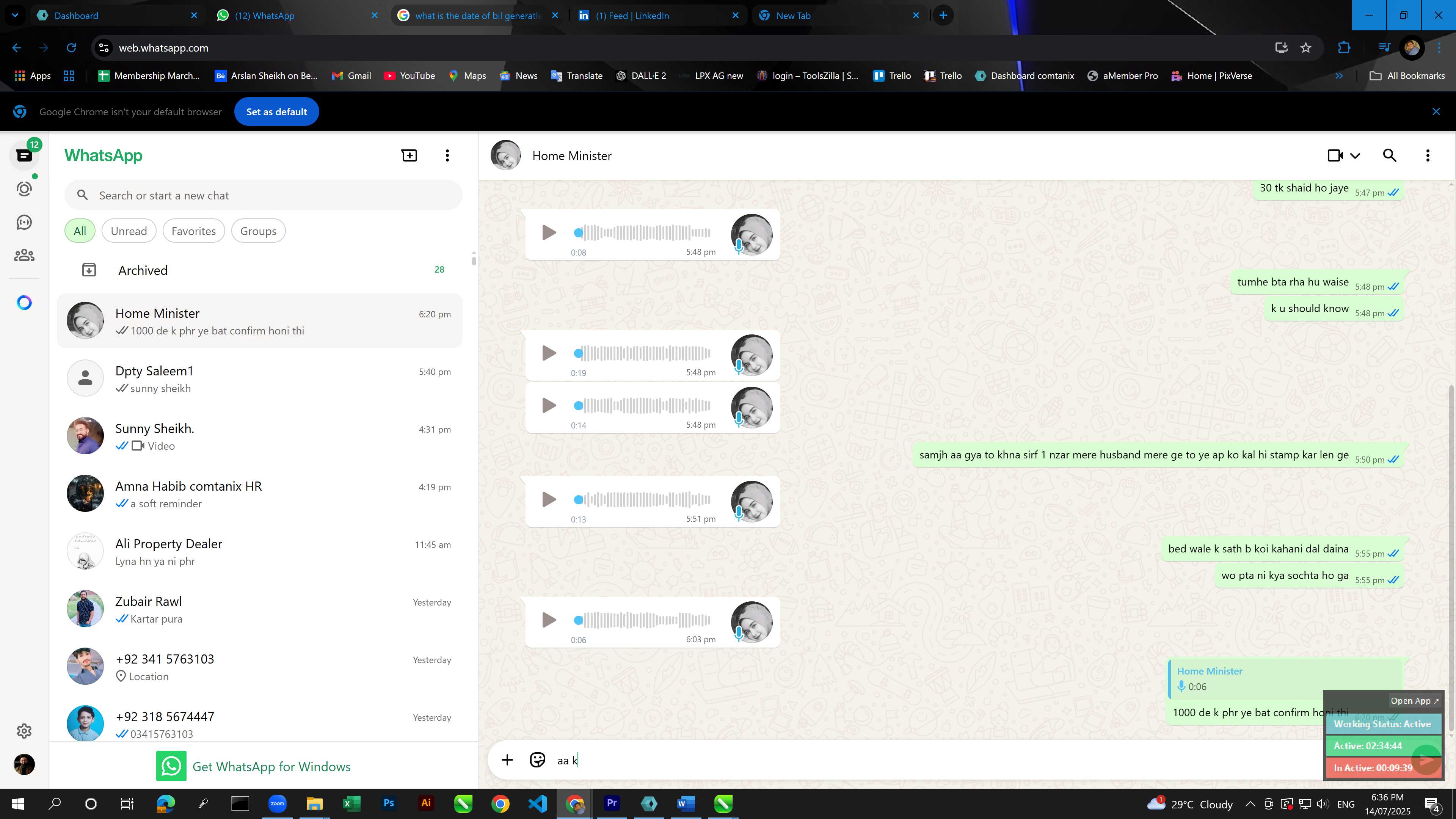
Task: Open the Amna Habib comtanix HR chat
Action: (260, 494)
